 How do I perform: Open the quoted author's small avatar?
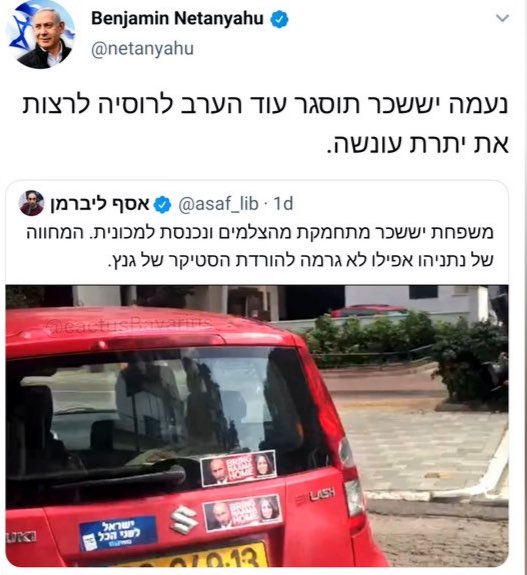pyautogui.click(x=31, y=203)
